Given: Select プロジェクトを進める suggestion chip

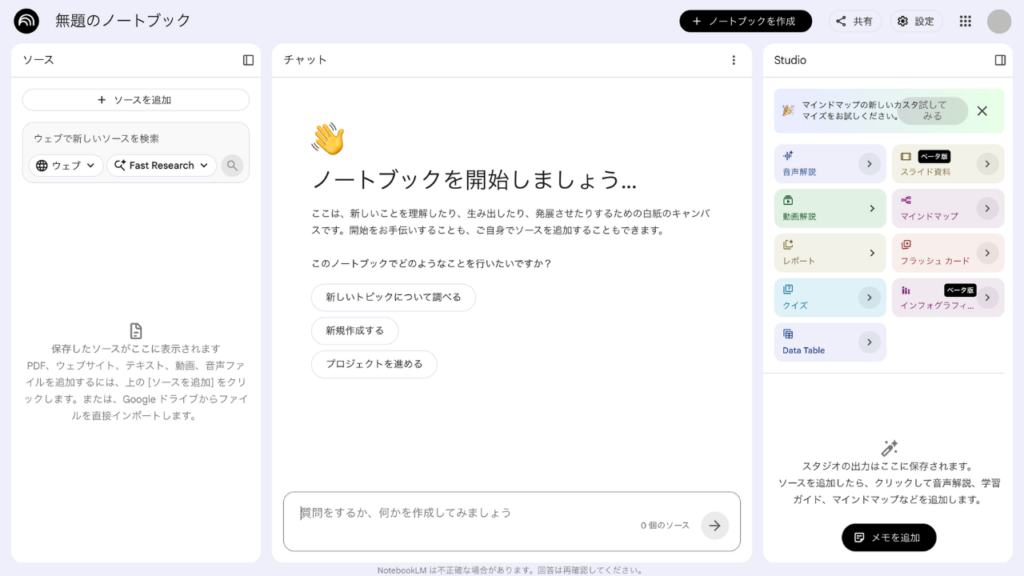Looking at the screenshot, I should click(x=374, y=364).
